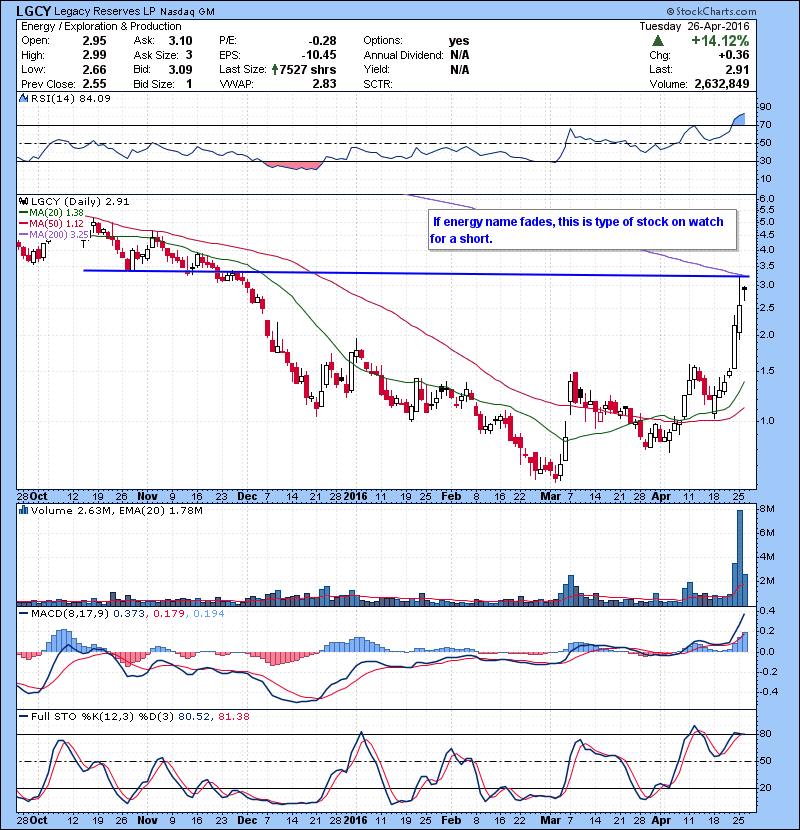
Task: Click the Open value 2.95
Action: click(94, 41)
